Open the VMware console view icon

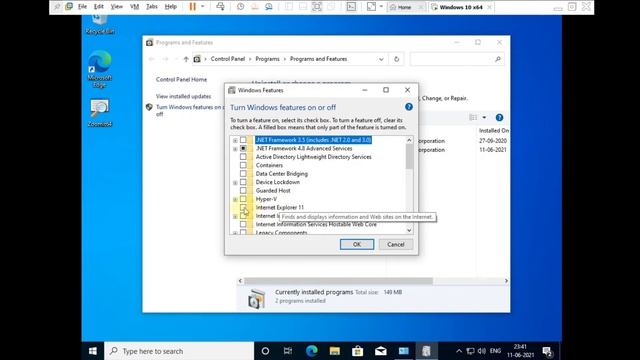click(351, 7)
